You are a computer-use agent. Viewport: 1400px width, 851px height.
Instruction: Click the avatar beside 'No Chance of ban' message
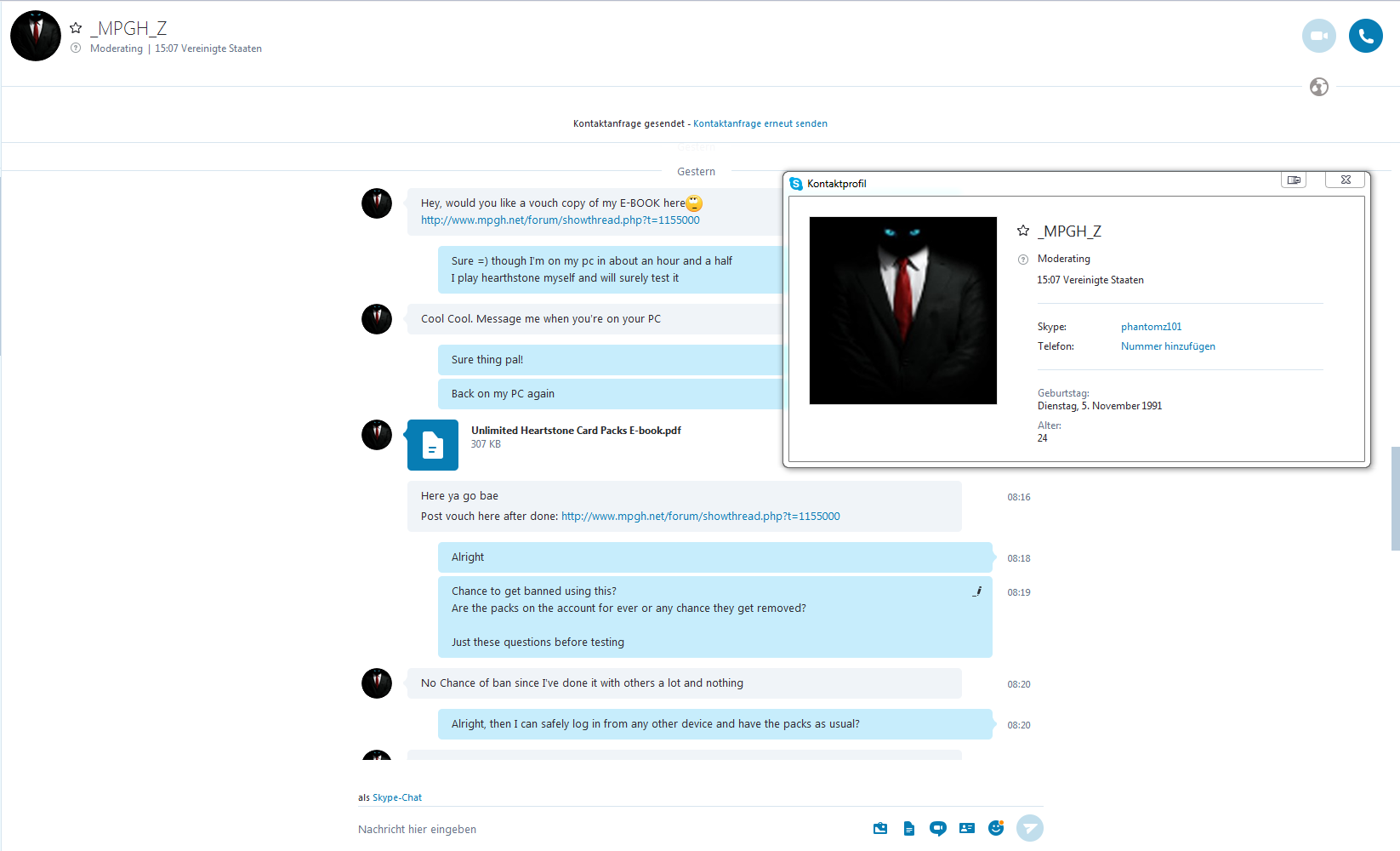click(377, 683)
